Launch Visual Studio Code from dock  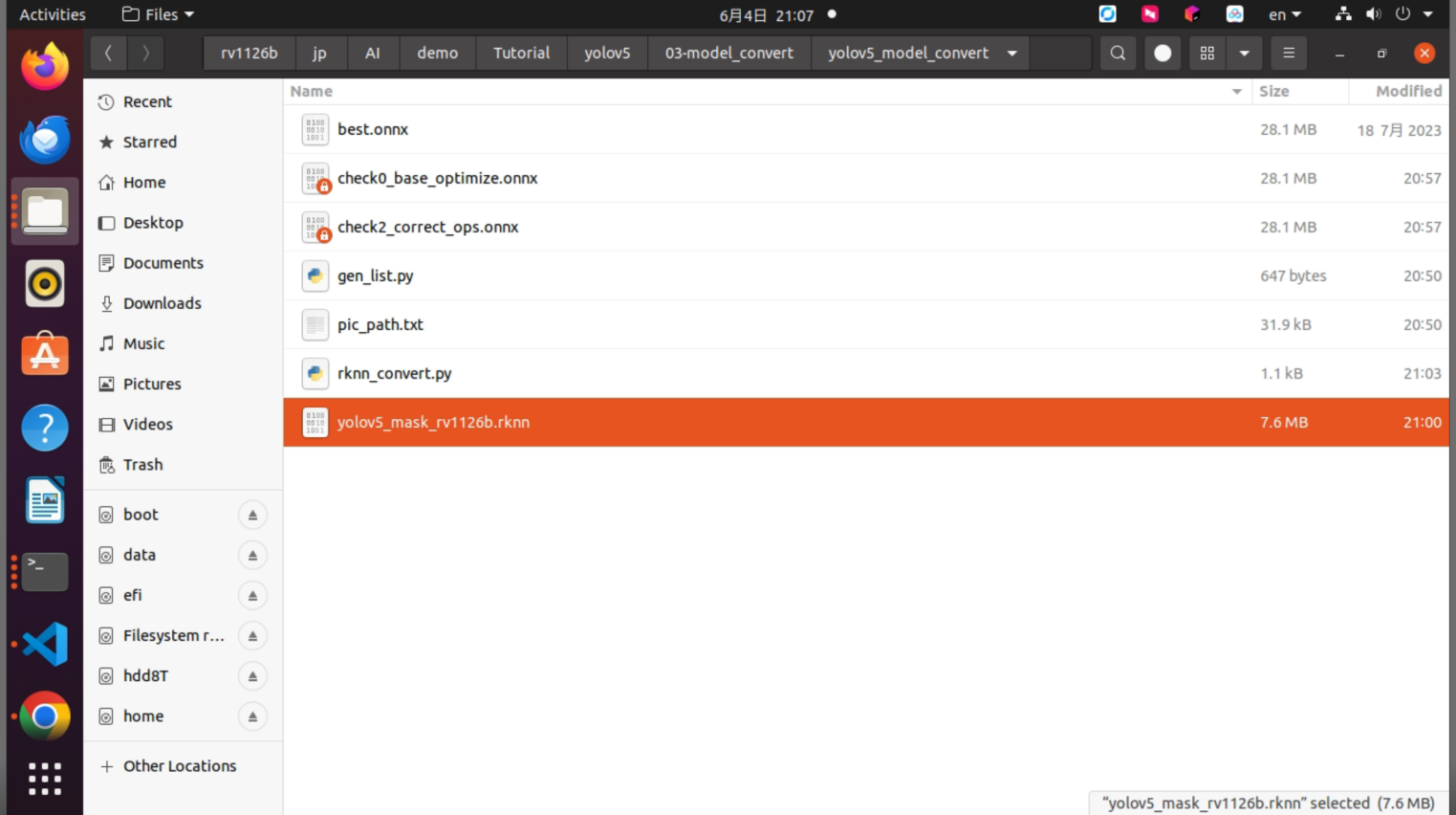click(45, 644)
